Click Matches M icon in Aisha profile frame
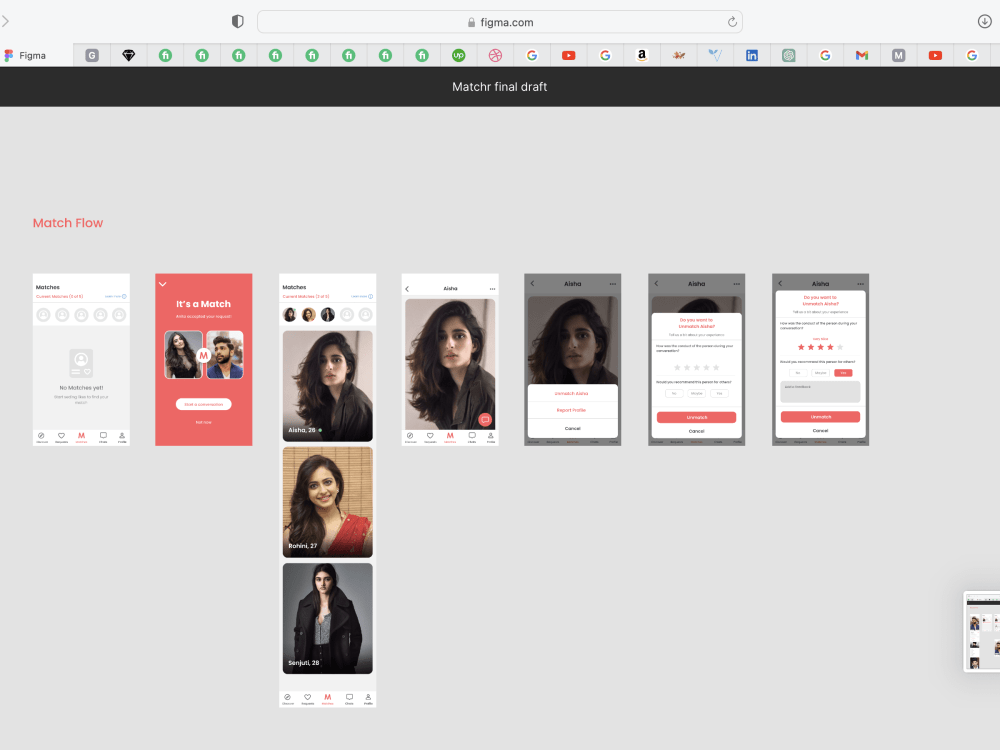Viewport: 1000px width, 750px height. pos(450,438)
